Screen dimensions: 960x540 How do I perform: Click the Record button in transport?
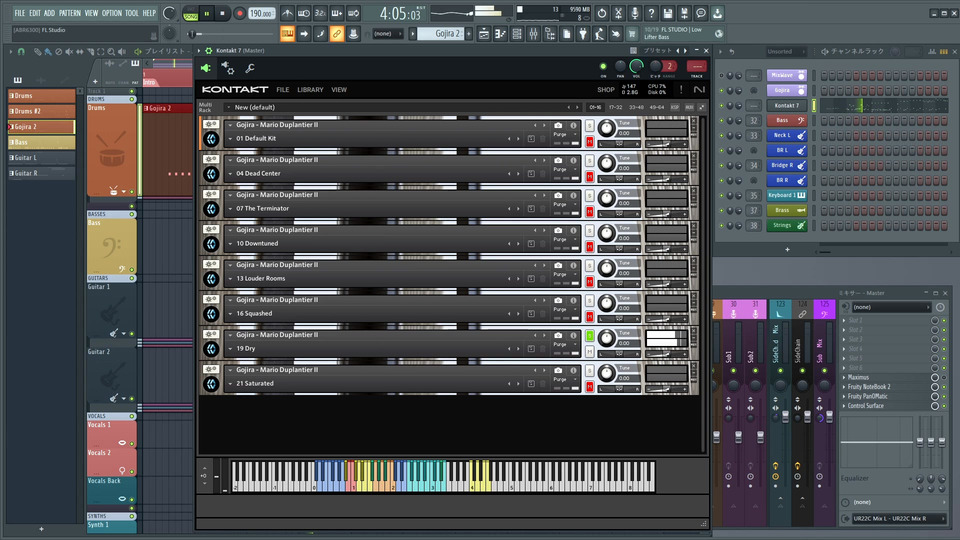[239, 13]
